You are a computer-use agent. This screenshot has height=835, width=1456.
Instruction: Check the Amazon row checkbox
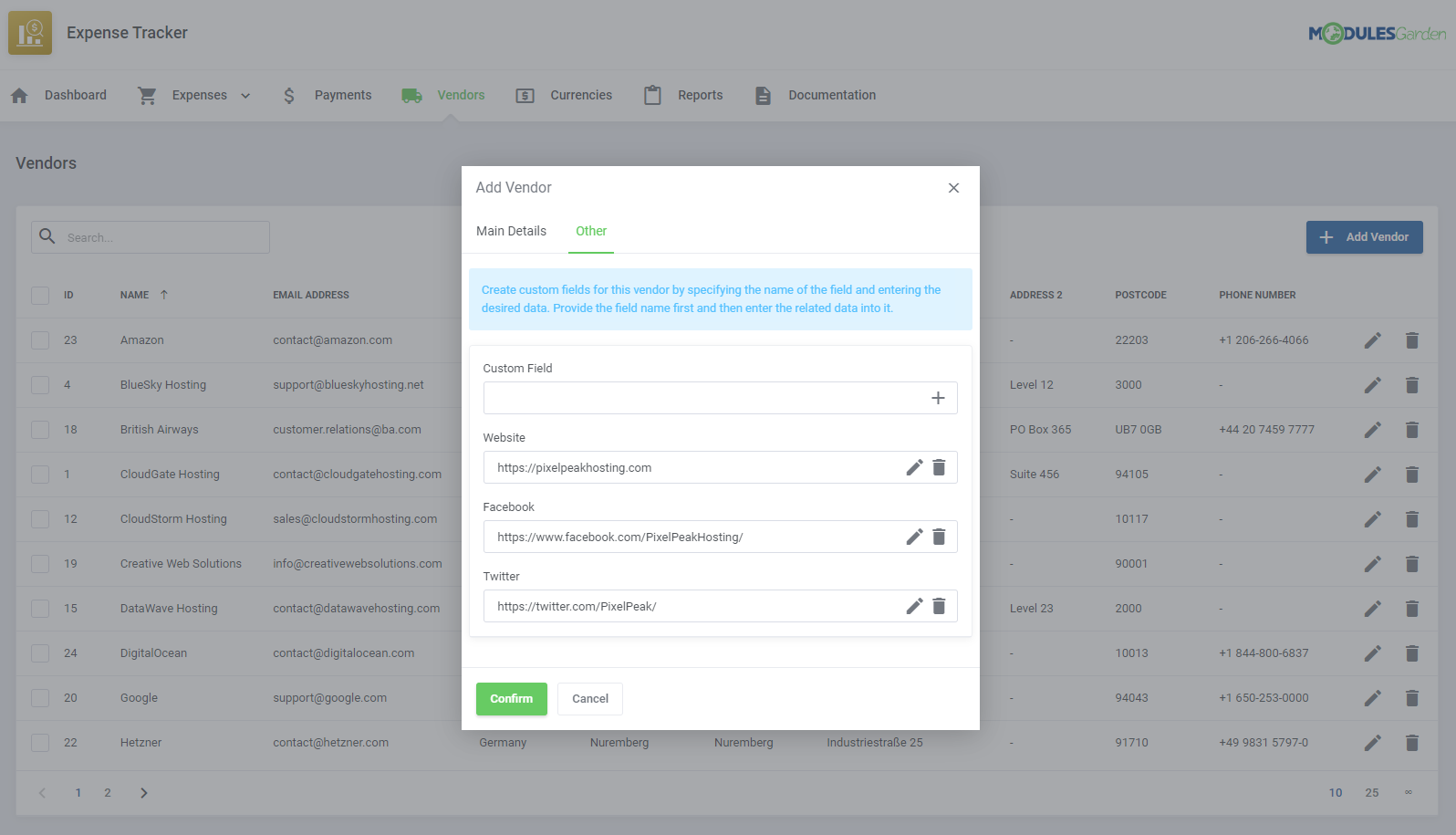pyautogui.click(x=40, y=340)
